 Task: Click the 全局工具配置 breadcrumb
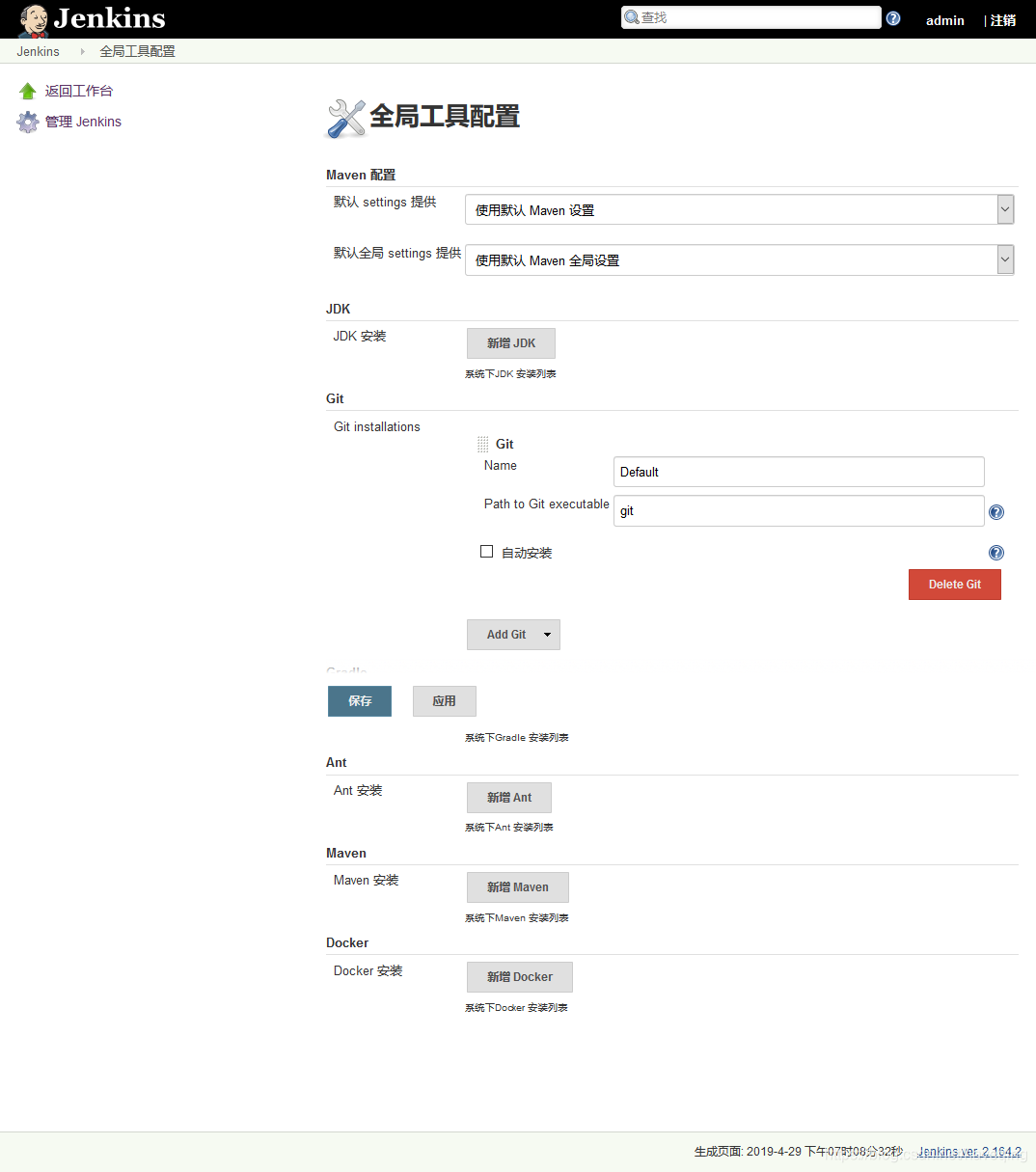(138, 51)
